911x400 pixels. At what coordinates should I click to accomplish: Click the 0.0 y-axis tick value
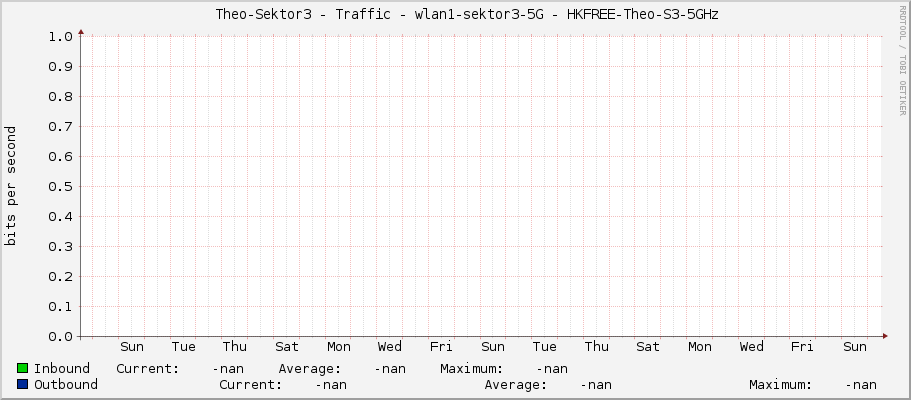[x=60, y=337]
